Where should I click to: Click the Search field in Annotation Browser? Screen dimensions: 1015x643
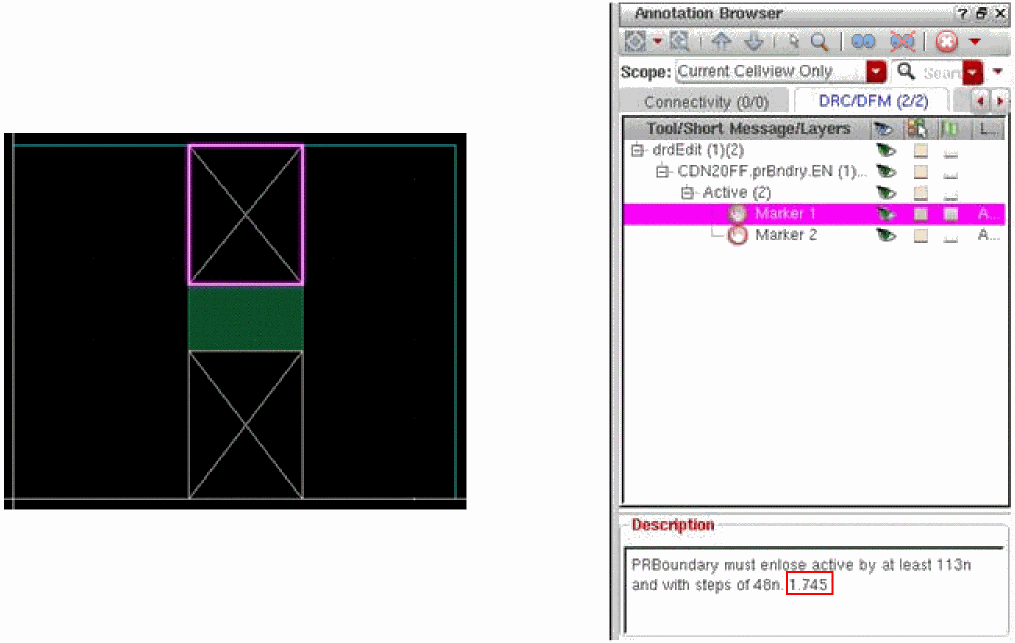pyautogui.click(x=940, y=73)
